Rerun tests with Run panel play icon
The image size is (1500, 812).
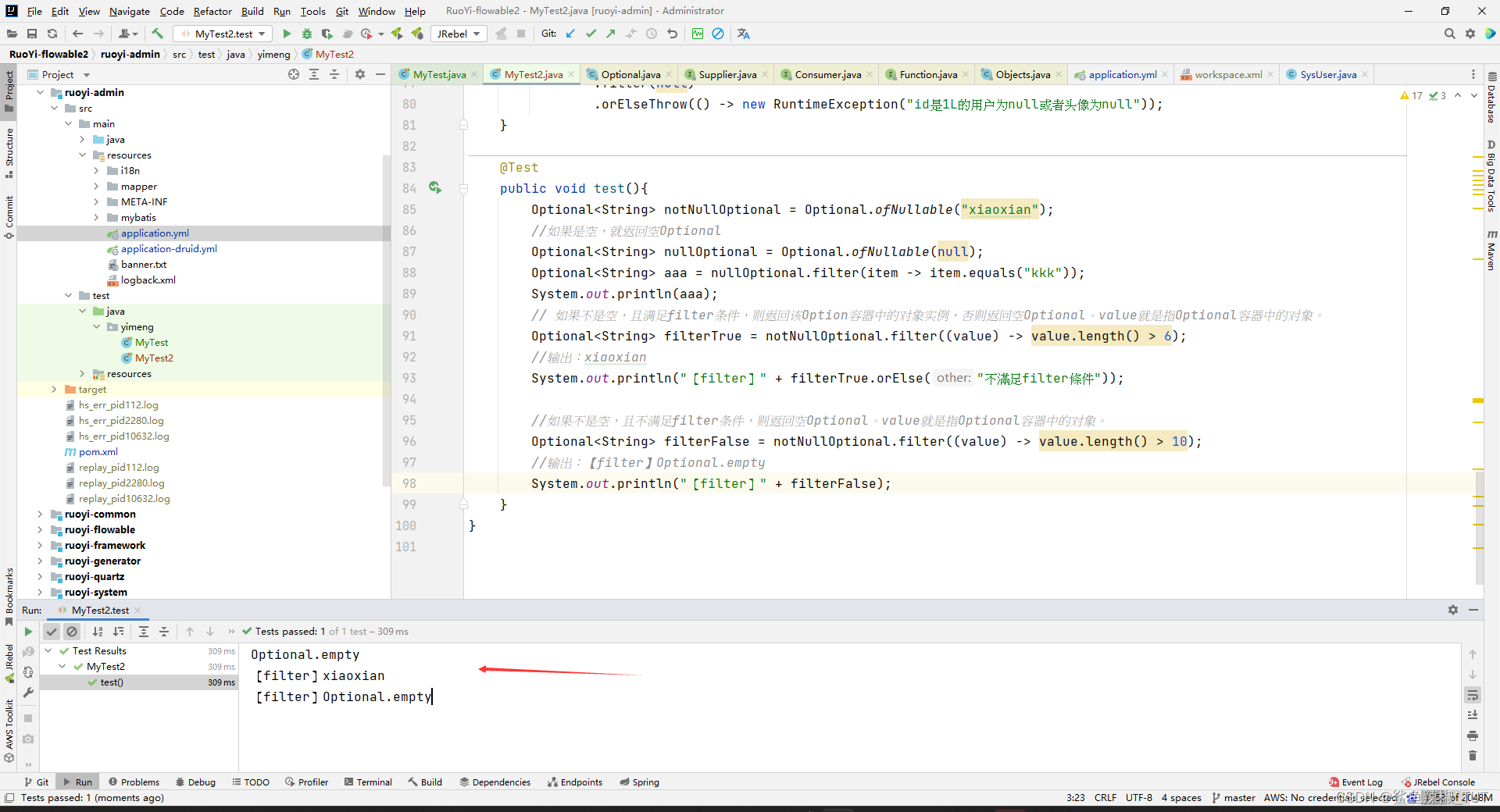tap(28, 632)
